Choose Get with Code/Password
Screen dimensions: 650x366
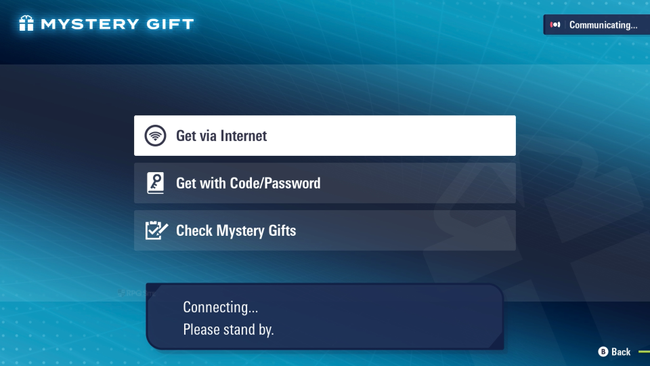point(325,183)
